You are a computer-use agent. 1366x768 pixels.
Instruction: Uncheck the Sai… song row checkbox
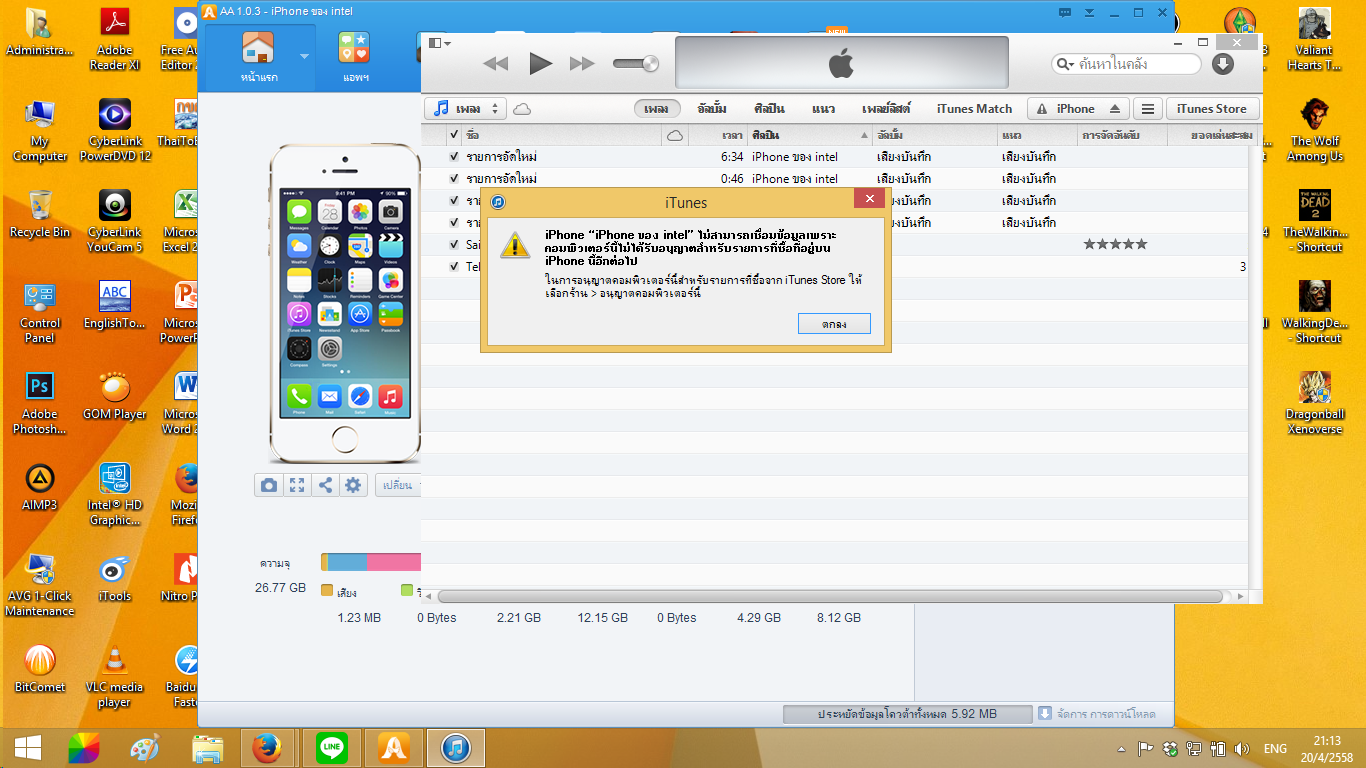[x=454, y=245]
